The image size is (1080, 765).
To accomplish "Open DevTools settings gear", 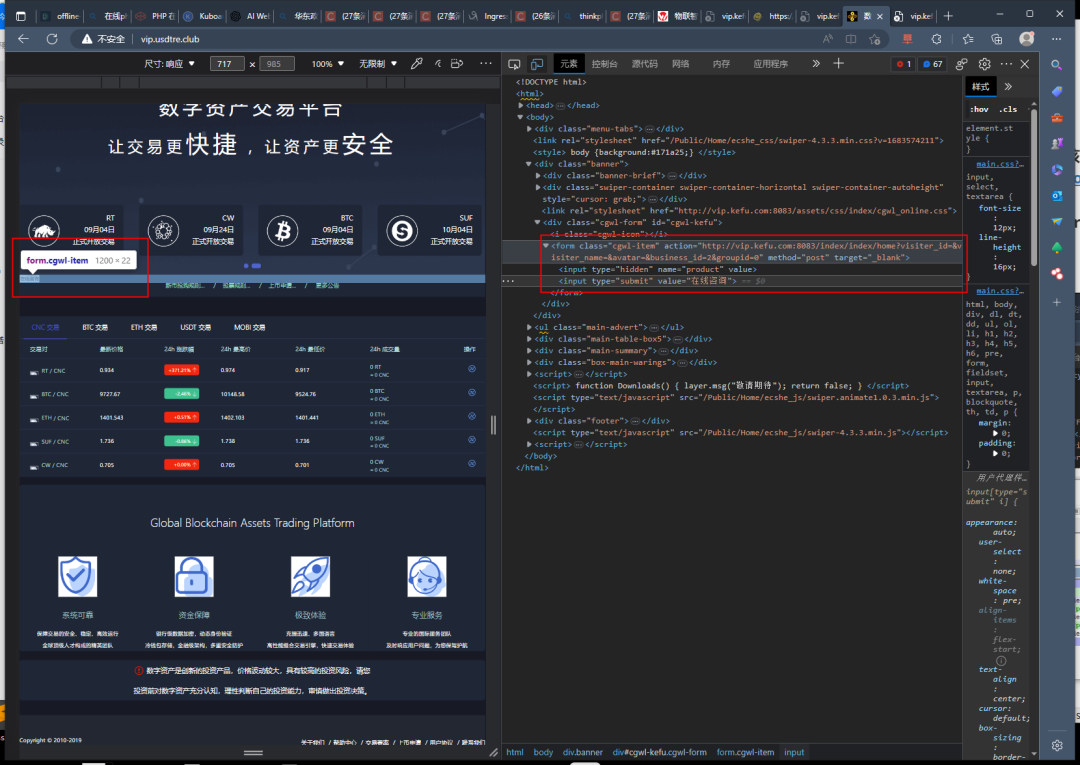I will [984, 64].
